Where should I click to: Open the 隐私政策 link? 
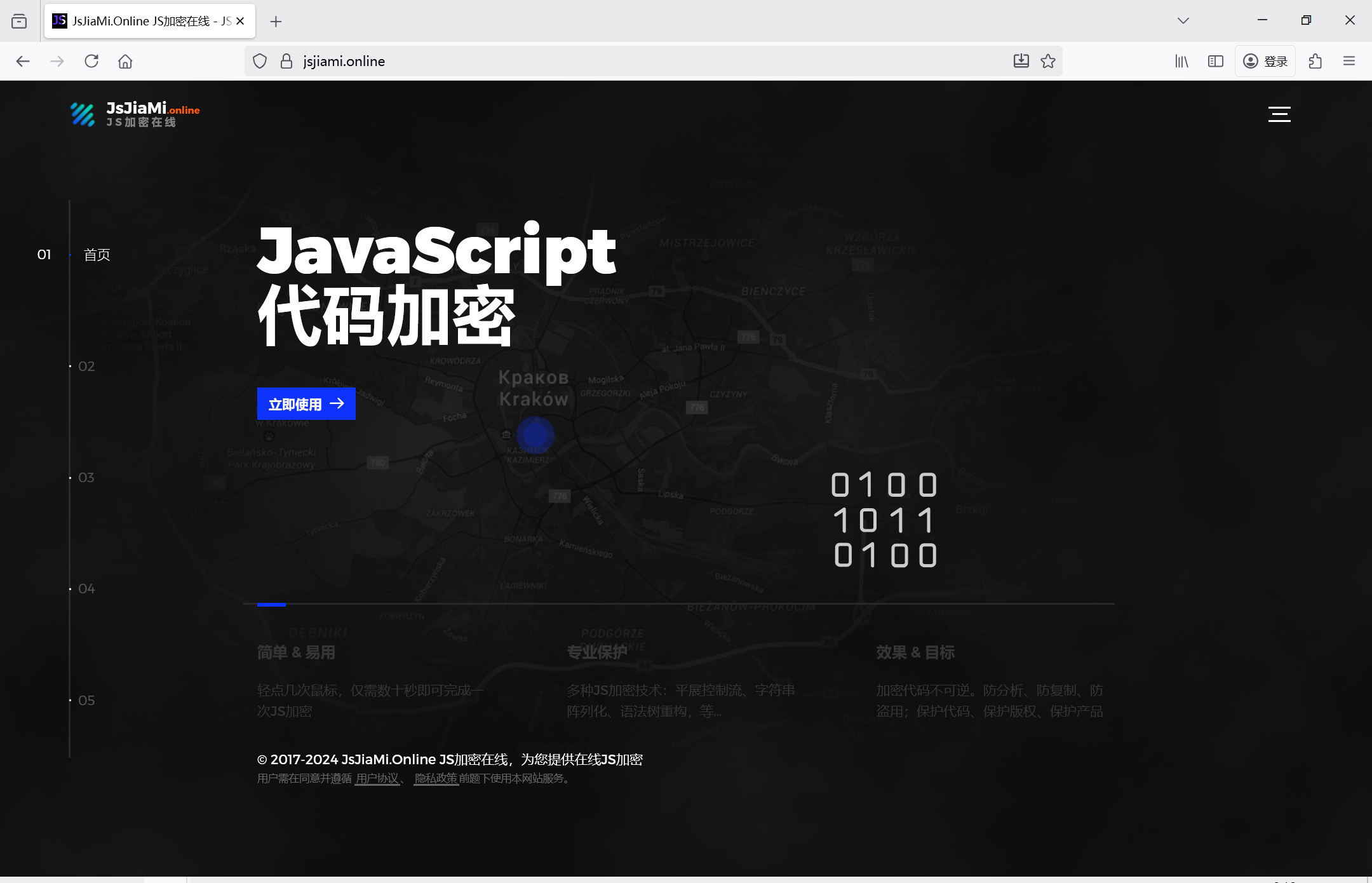[x=436, y=778]
